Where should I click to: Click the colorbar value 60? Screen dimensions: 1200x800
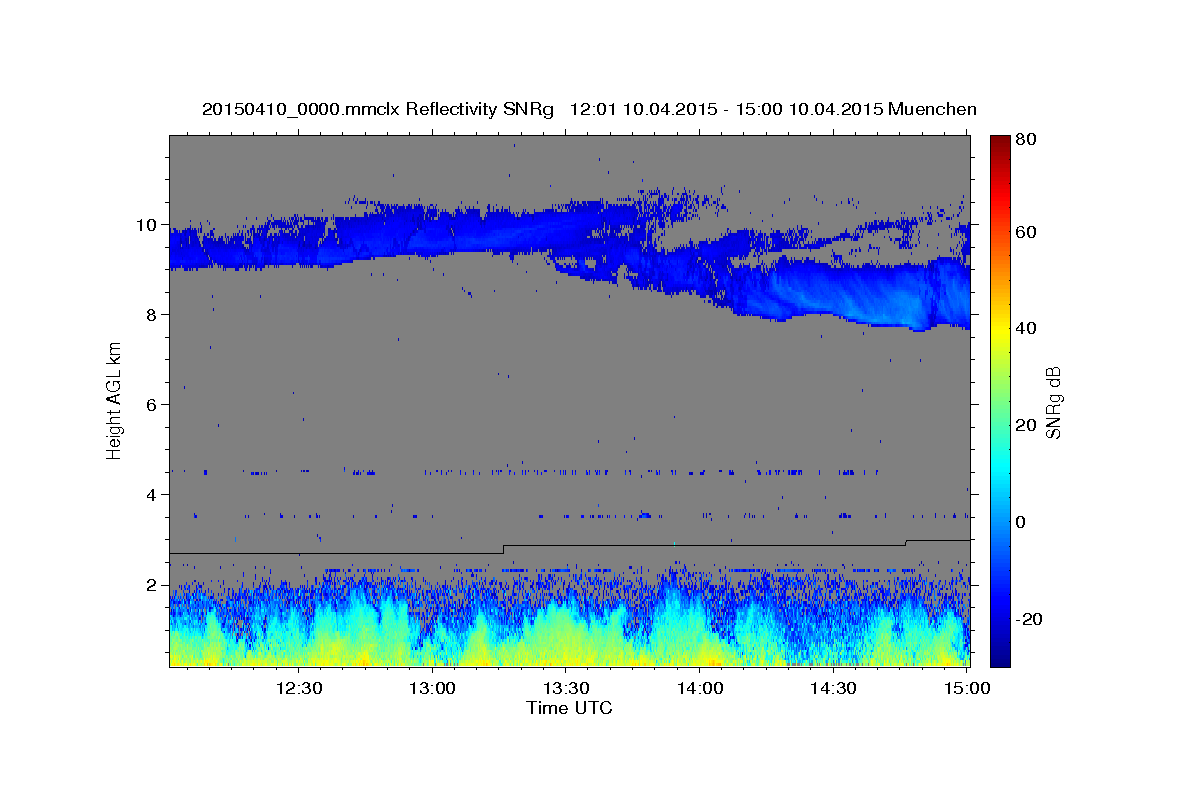click(x=1026, y=232)
